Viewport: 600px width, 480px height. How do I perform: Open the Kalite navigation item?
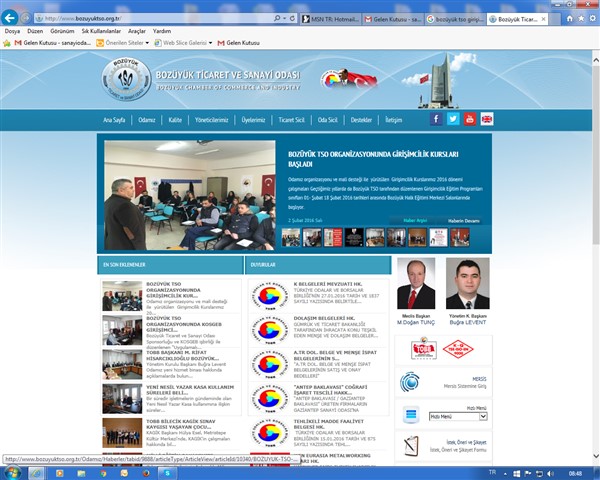coord(175,120)
